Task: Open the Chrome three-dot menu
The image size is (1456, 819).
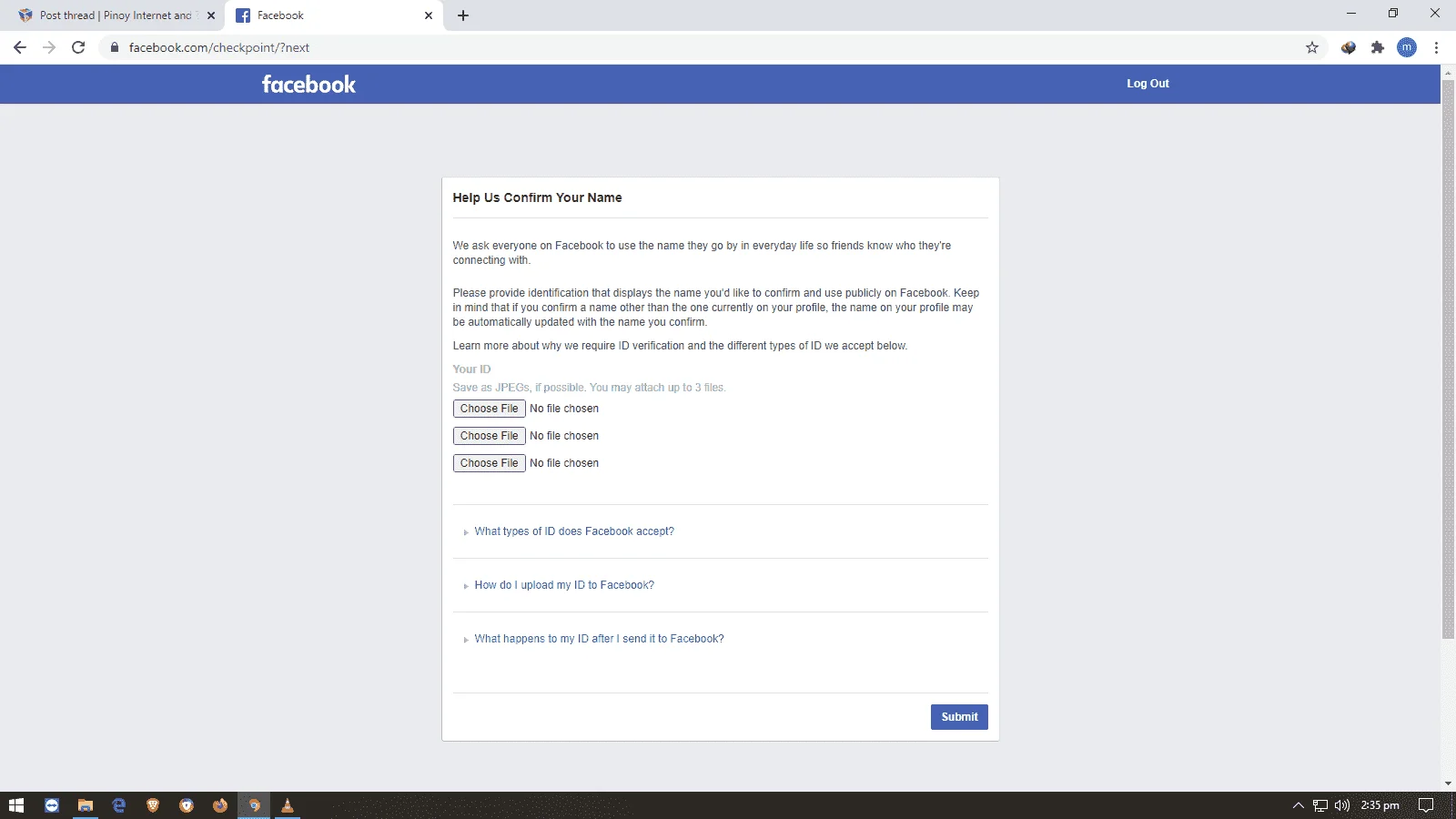Action: (x=1436, y=47)
